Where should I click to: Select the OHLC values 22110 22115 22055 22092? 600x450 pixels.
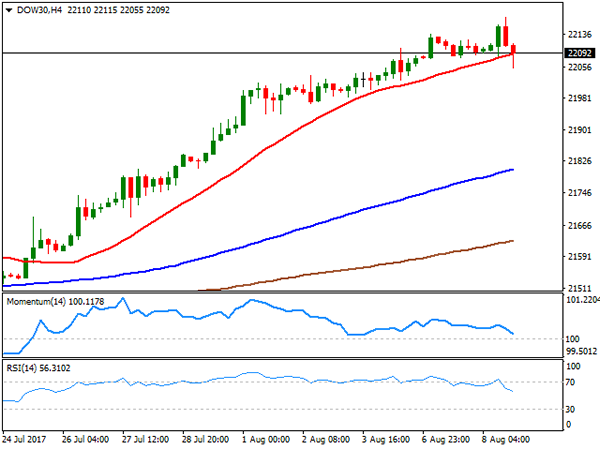(119, 10)
